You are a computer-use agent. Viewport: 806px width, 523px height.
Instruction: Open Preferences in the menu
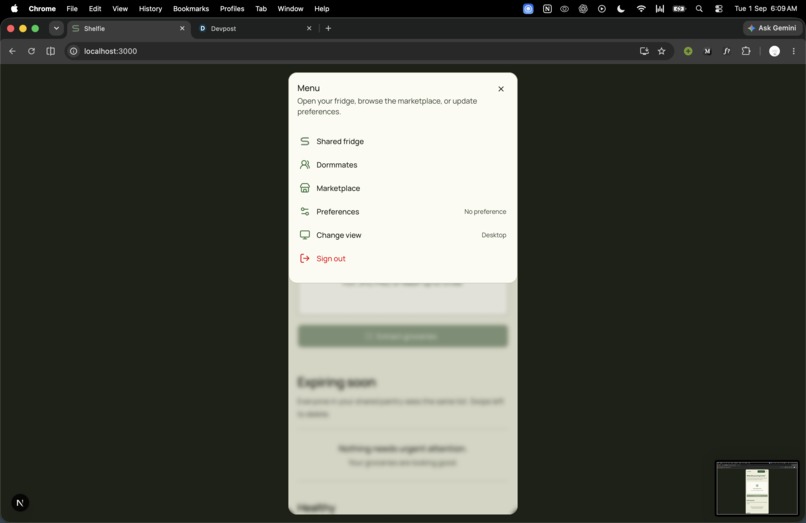[402, 211]
